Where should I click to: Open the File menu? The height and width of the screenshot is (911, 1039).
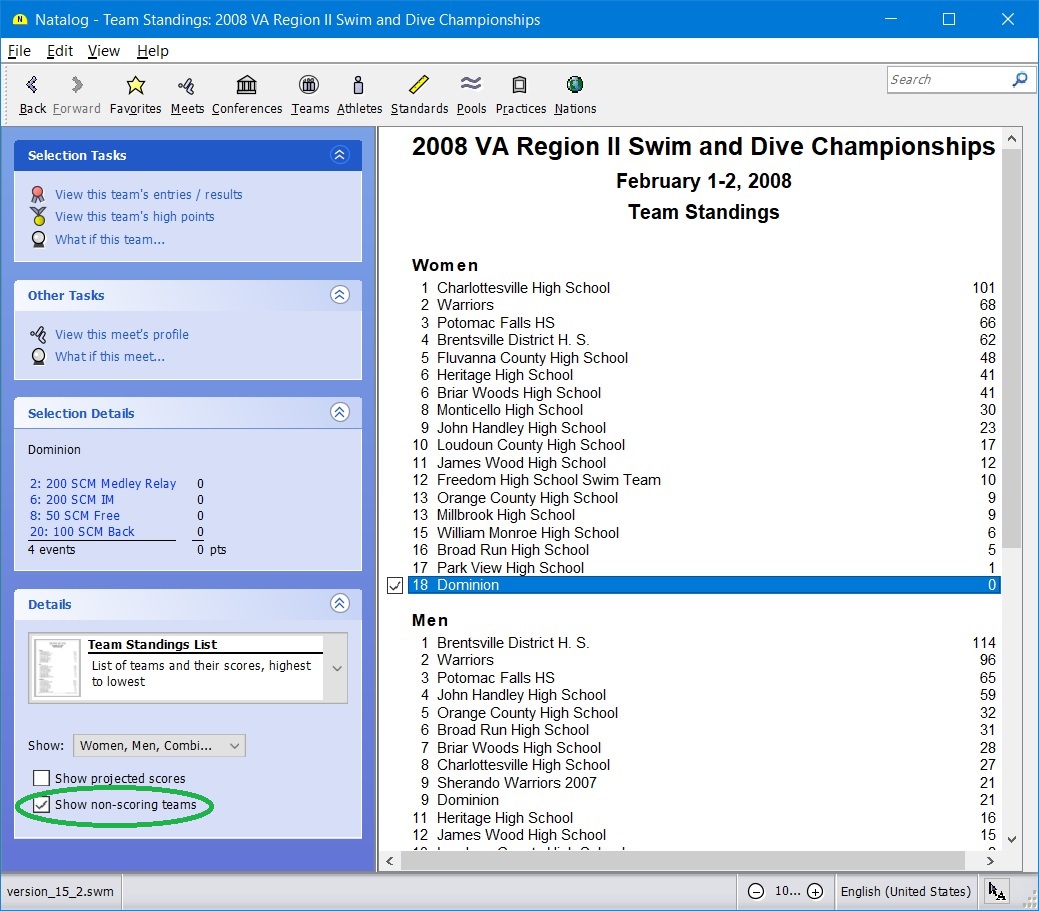[x=19, y=51]
